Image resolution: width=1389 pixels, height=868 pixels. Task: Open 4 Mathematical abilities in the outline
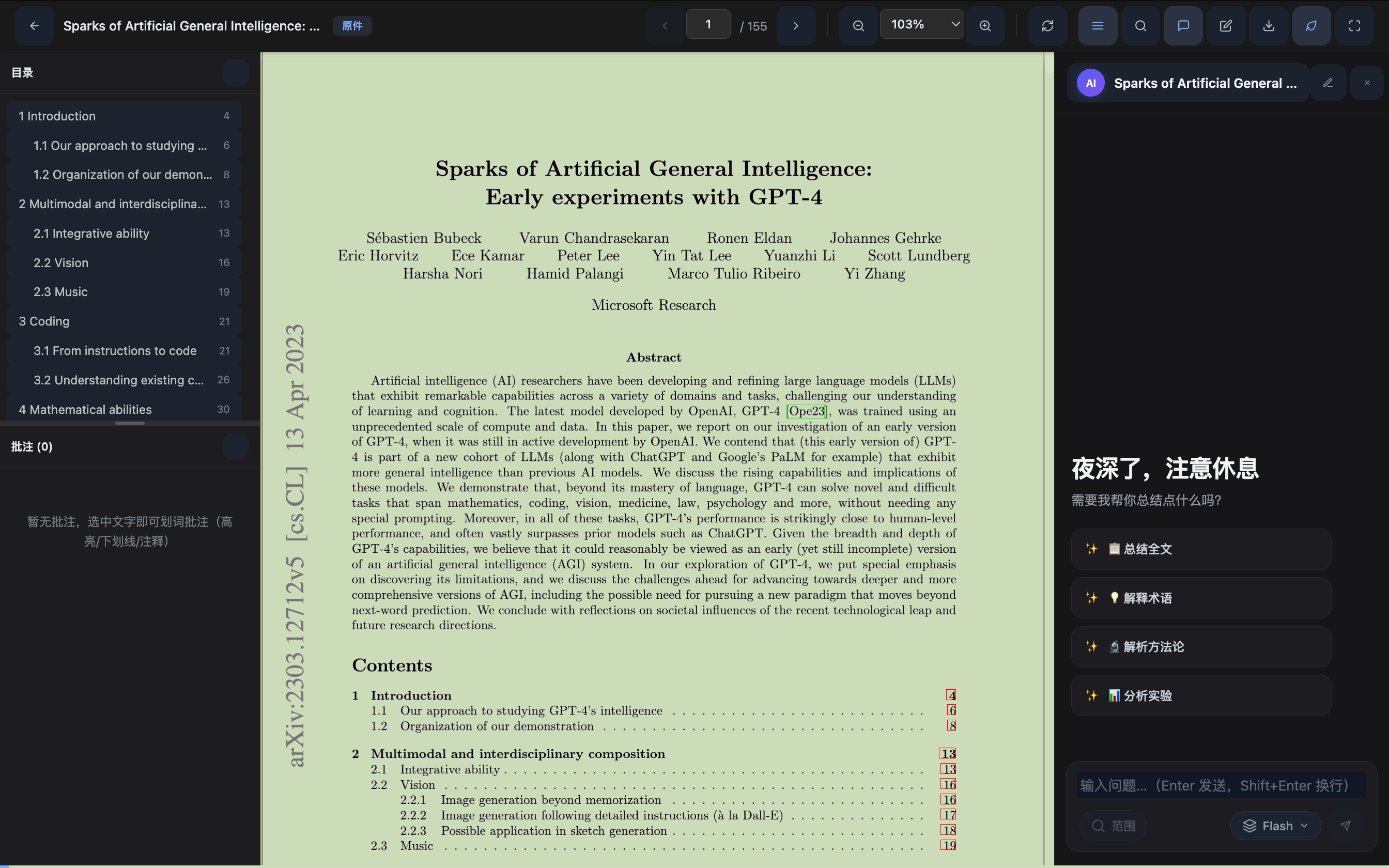[x=124, y=409]
